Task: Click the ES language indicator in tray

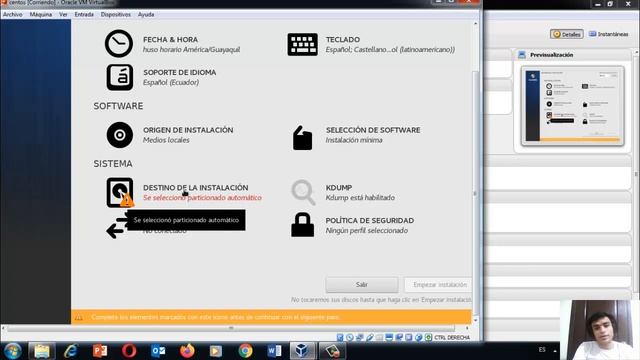Action: click(542, 350)
